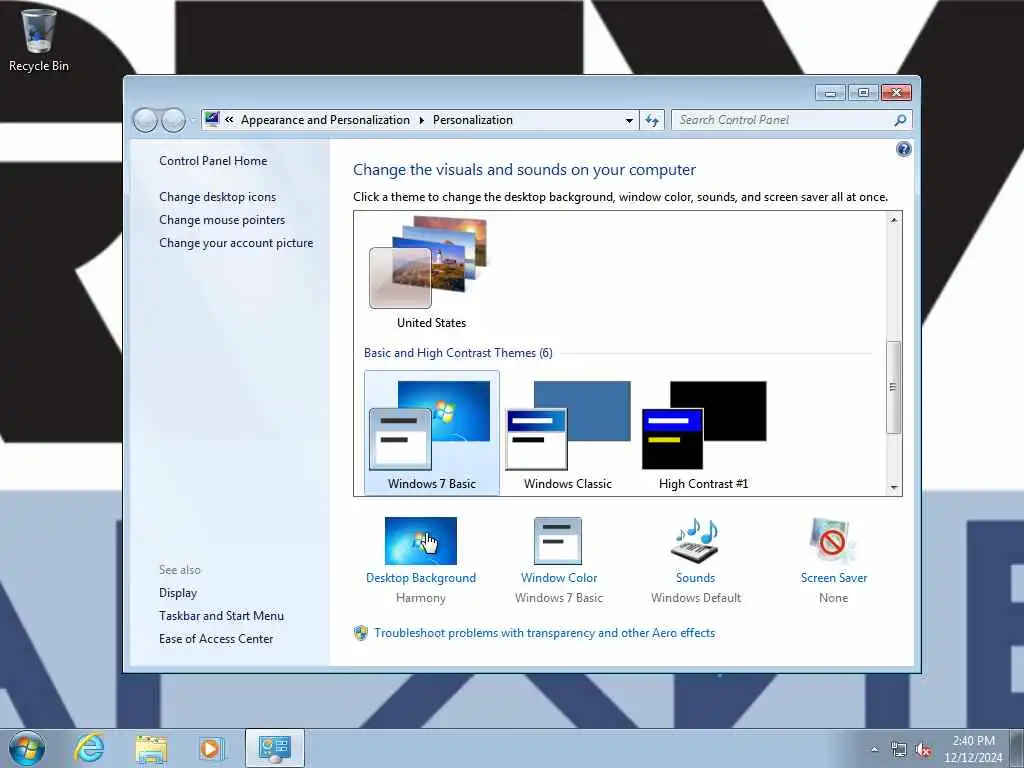Open Windows Explorer from the taskbar
Image resolution: width=1024 pixels, height=768 pixels.
tap(151, 749)
